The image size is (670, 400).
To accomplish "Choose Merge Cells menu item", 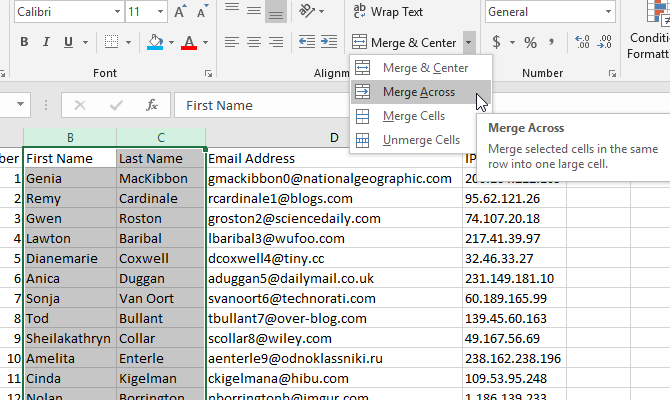I will (x=420, y=116).
